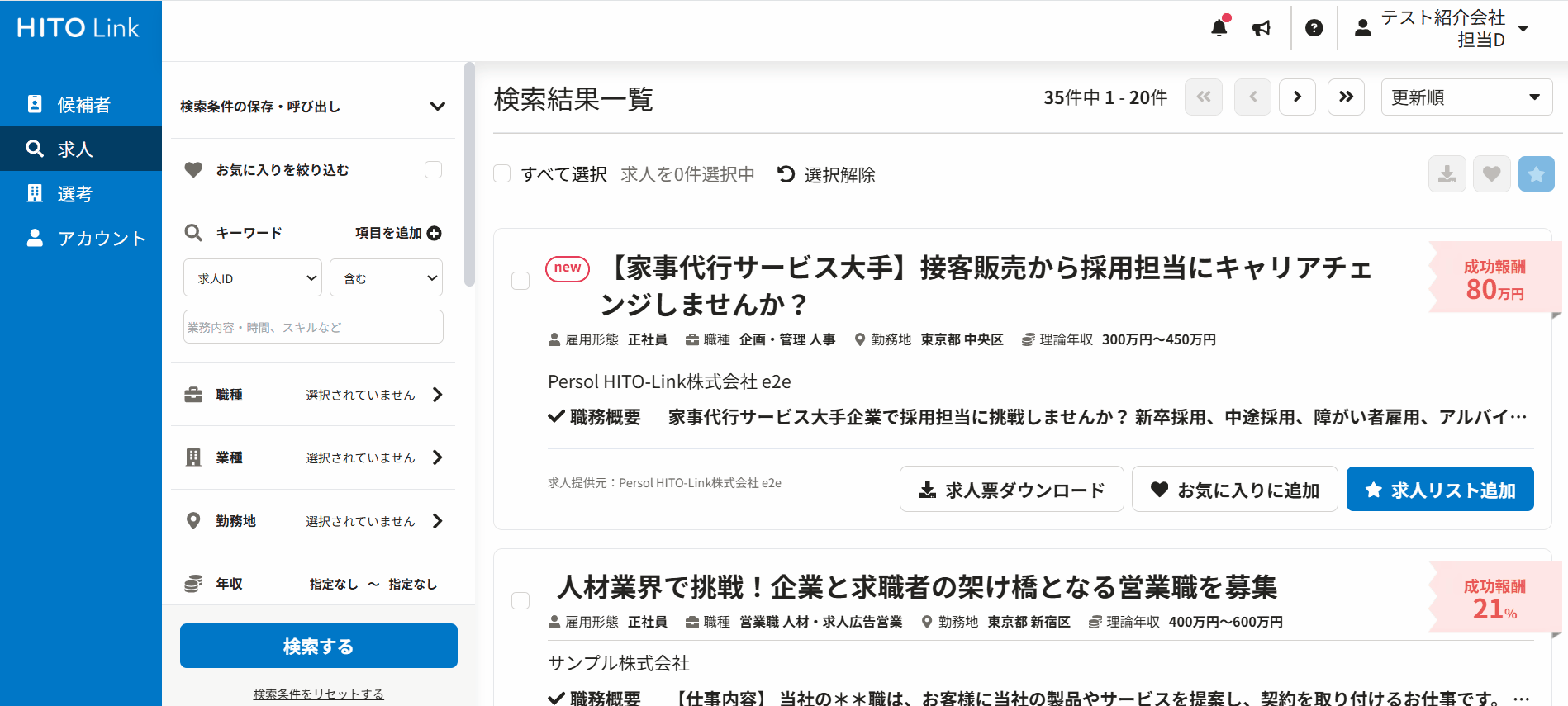The width and height of the screenshot is (1568, 706).
Task: Go to the next results page
Action: tap(1297, 97)
